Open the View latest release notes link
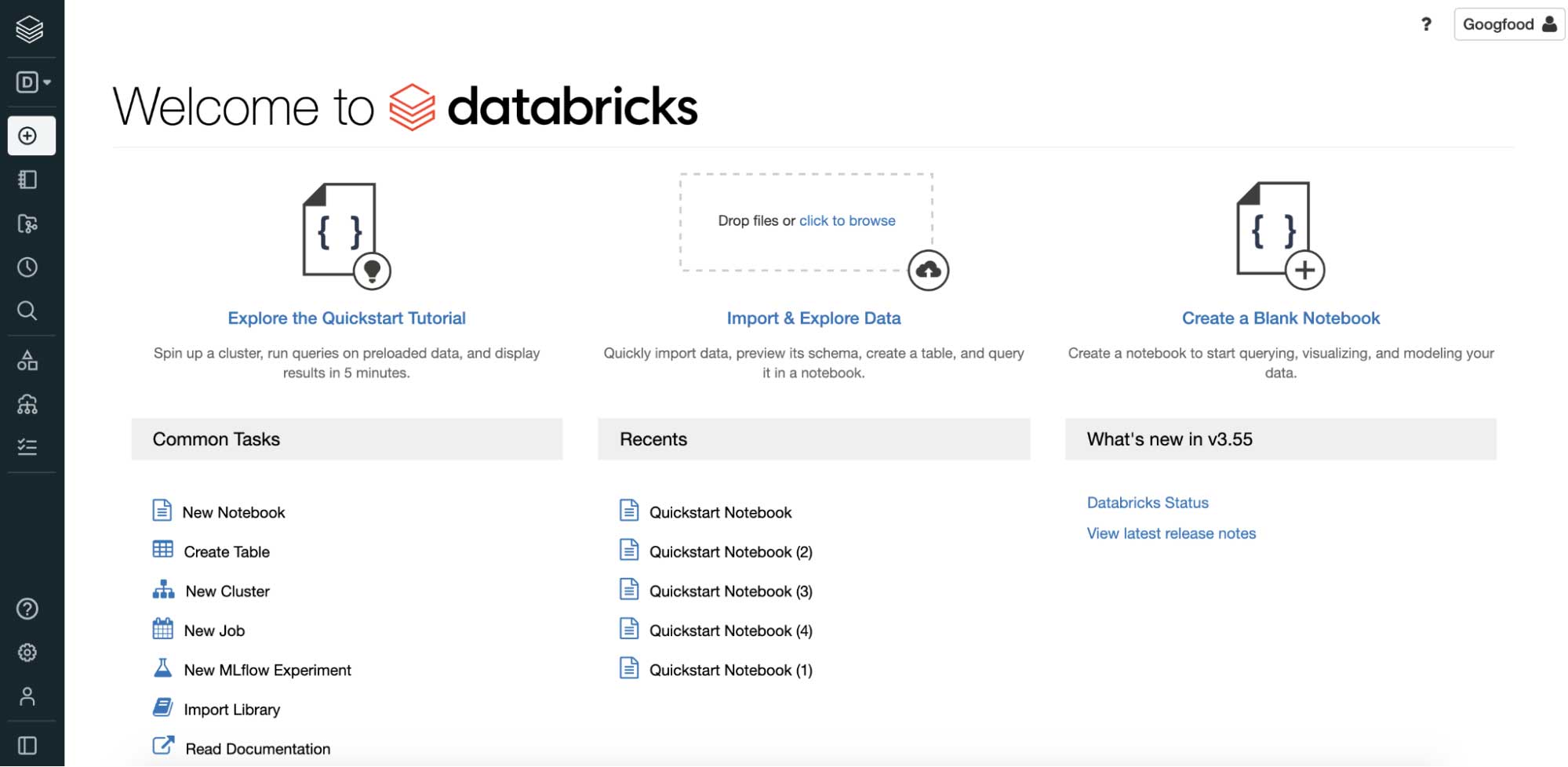This screenshot has height=767, width=1568. 1171,533
